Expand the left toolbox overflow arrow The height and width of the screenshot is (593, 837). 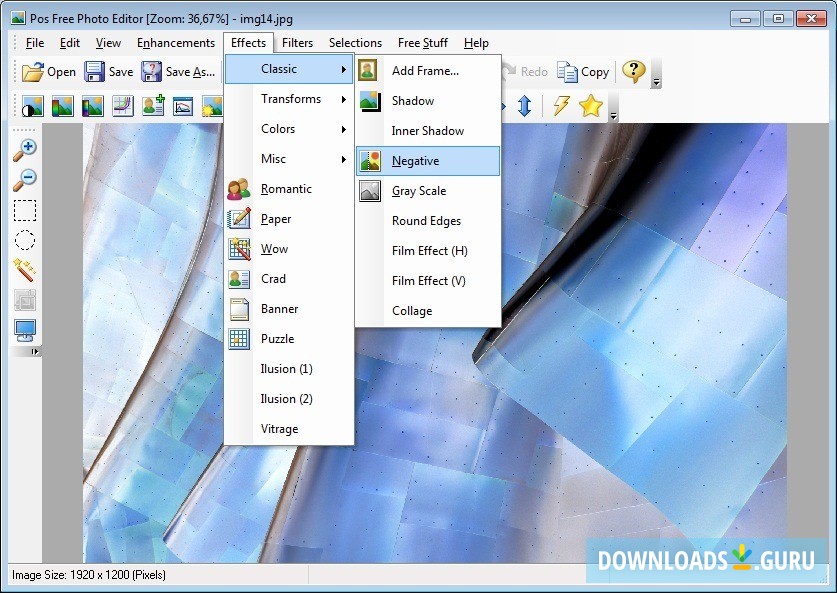click(x=35, y=352)
